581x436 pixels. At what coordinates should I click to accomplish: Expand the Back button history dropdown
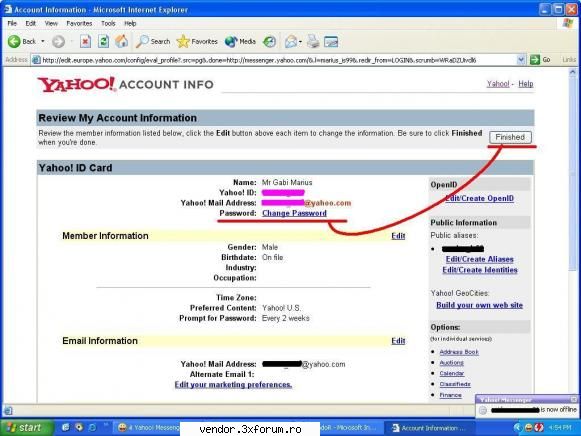coord(43,41)
